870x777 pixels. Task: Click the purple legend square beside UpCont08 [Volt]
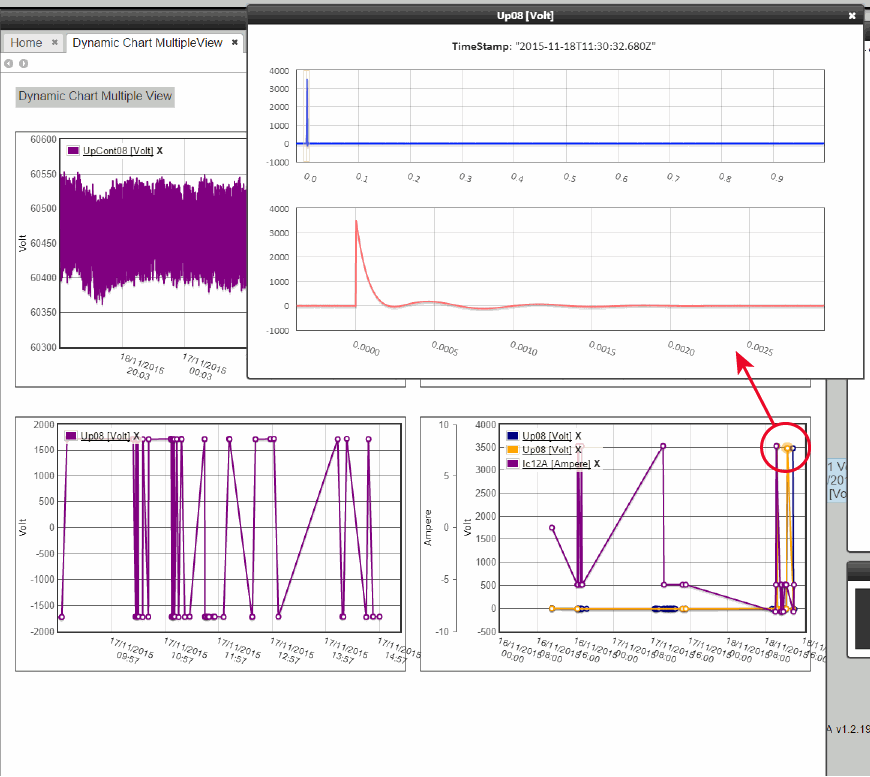tap(71, 148)
